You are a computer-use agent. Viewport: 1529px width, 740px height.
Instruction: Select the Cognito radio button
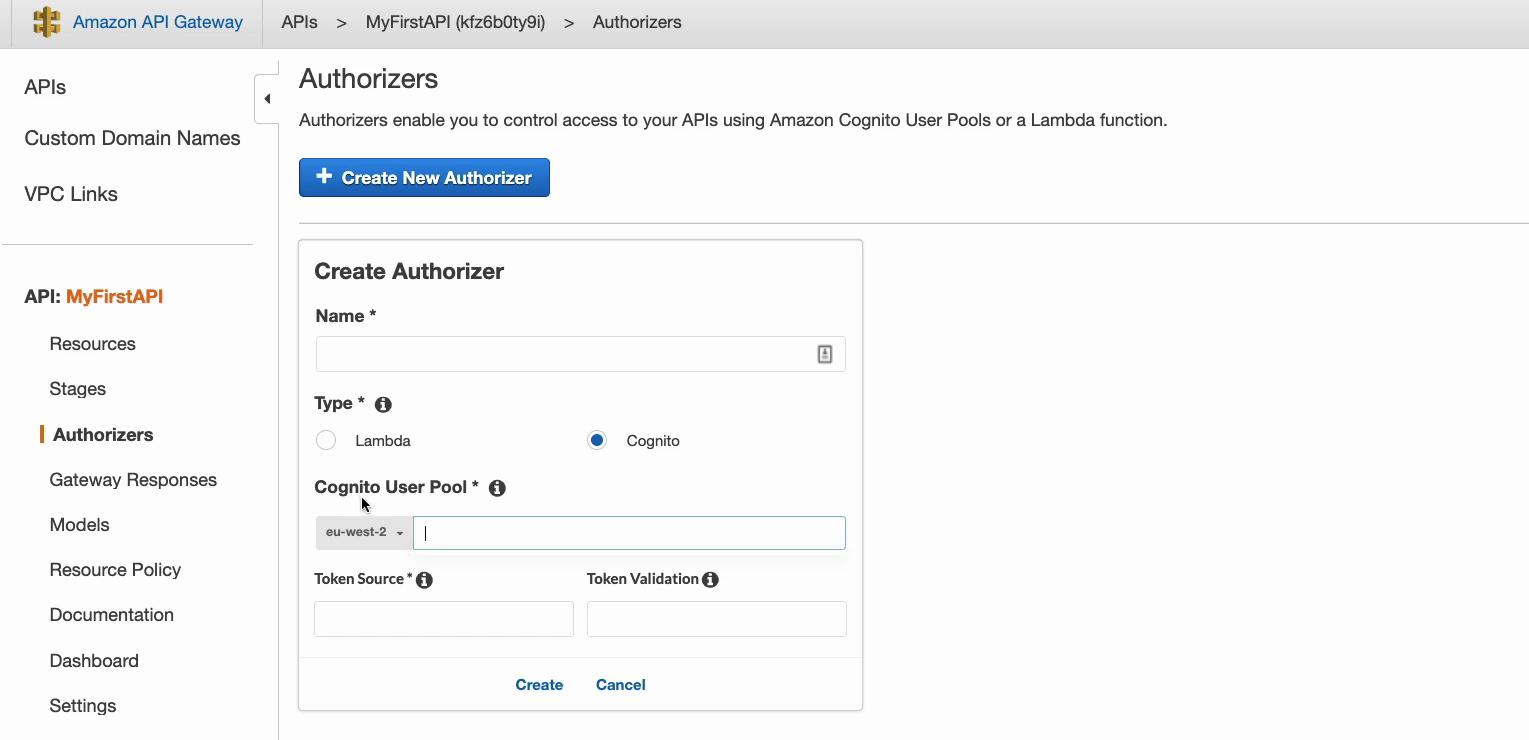coord(597,440)
